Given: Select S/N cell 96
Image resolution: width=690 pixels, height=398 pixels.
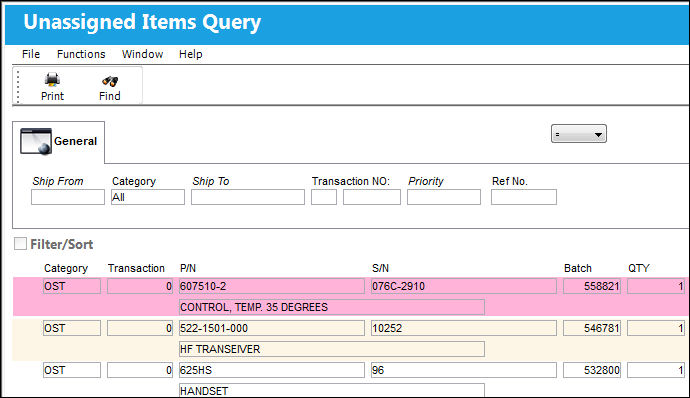Looking at the screenshot, I should (x=464, y=370).
